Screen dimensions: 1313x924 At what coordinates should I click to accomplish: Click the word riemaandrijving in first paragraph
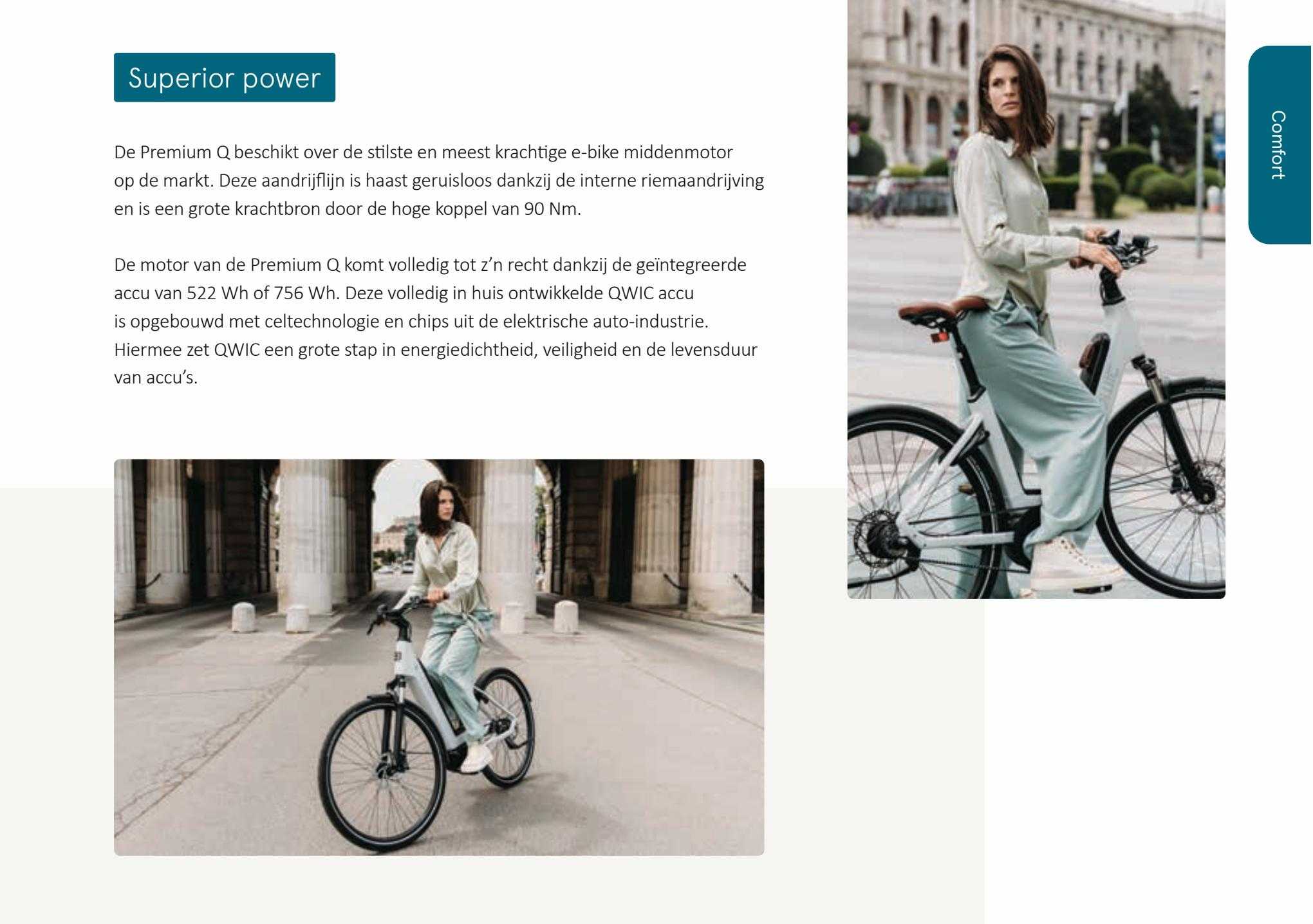[x=703, y=181]
